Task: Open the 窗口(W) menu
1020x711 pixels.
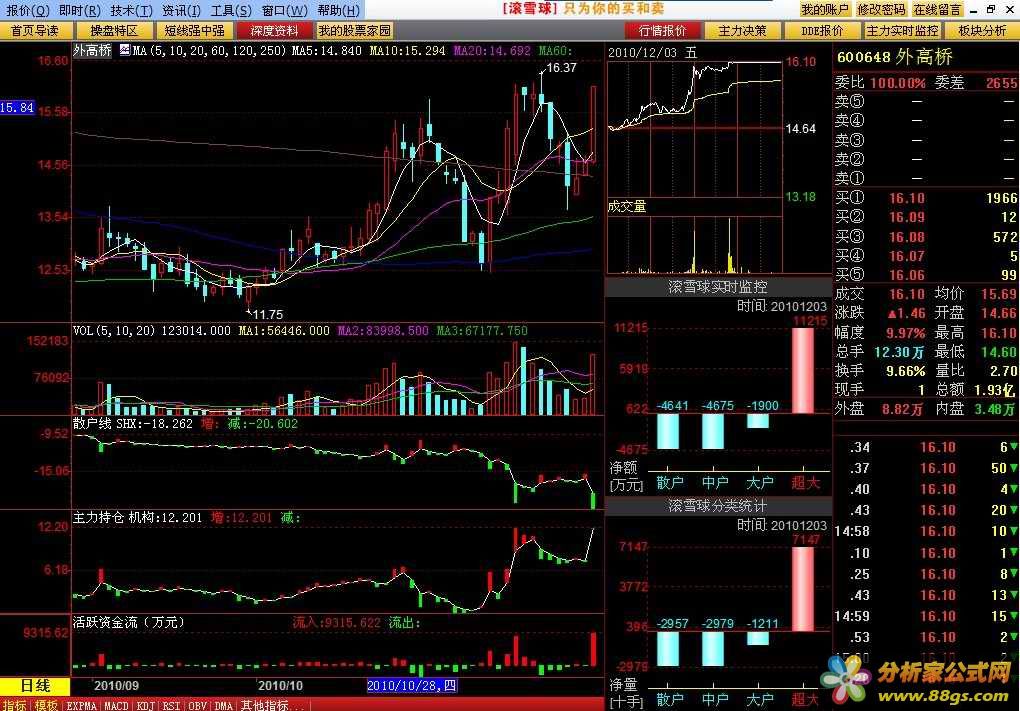Action: pos(285,10)
